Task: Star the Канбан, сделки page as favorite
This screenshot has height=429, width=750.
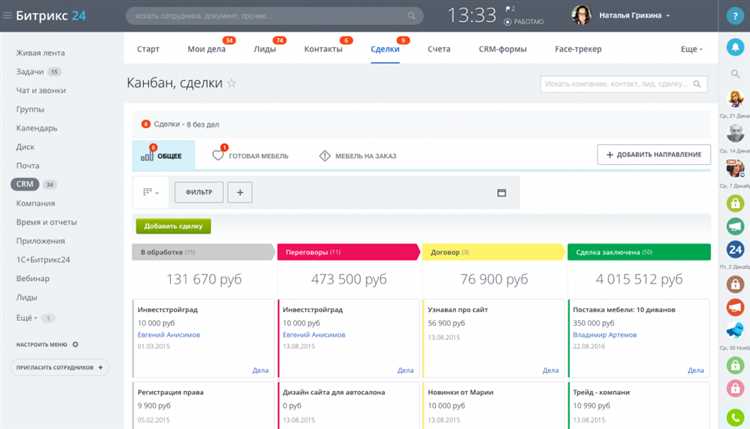Action: tap(232, 83)
